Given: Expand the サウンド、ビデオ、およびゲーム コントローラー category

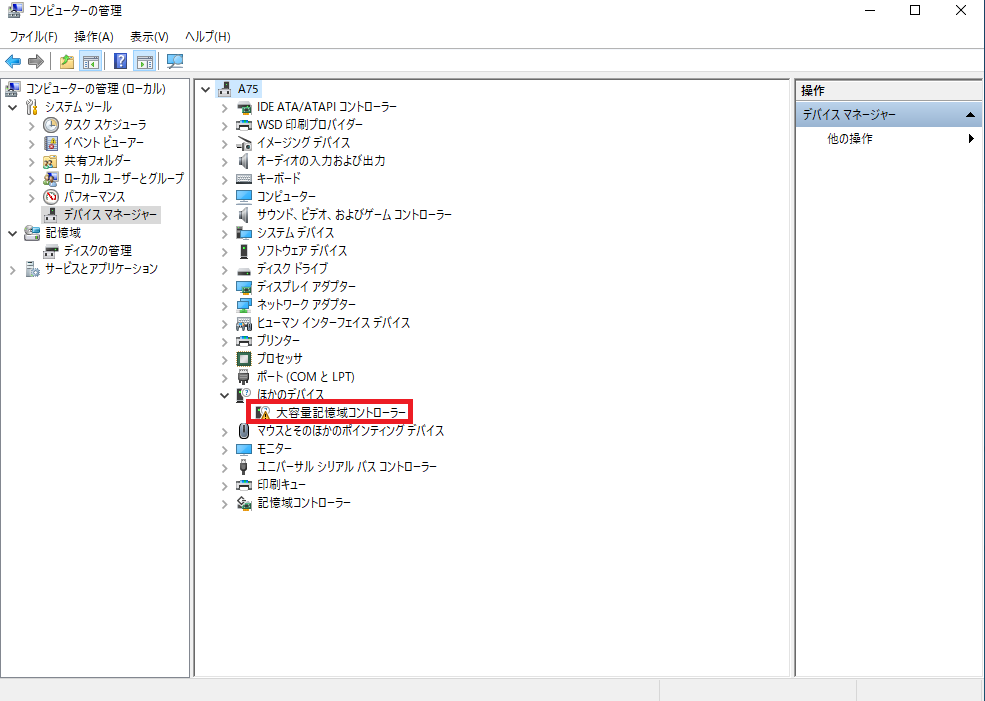Looking at the screenshot, I should pos(224,216).
